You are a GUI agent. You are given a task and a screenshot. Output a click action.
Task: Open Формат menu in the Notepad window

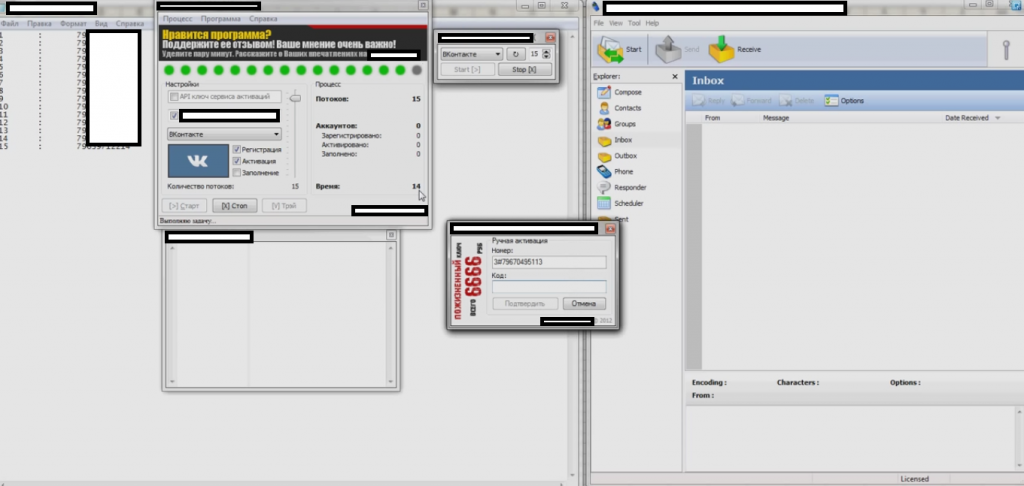[x=73, y=24]
